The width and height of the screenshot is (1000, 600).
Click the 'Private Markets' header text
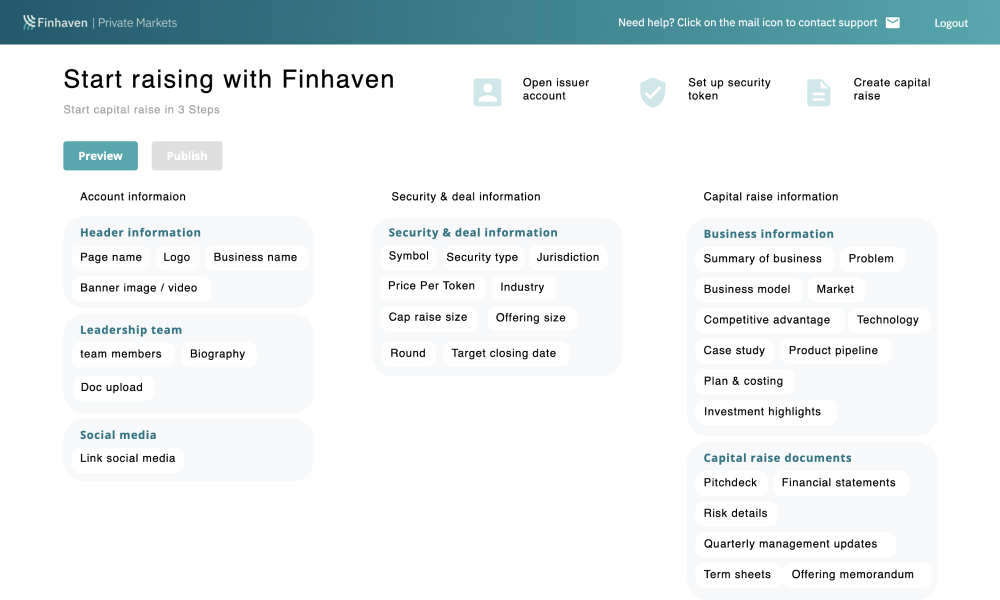[137, 23]
